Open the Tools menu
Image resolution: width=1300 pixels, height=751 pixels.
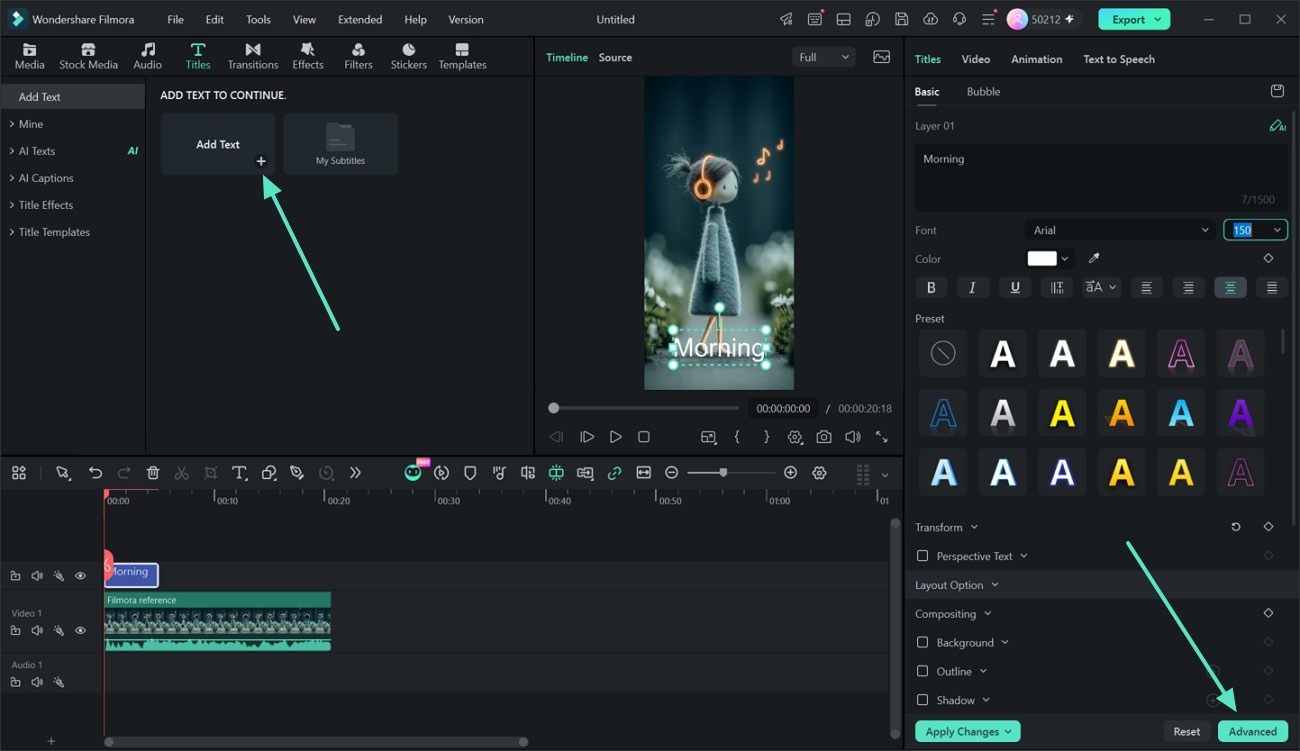pos(258,19)
